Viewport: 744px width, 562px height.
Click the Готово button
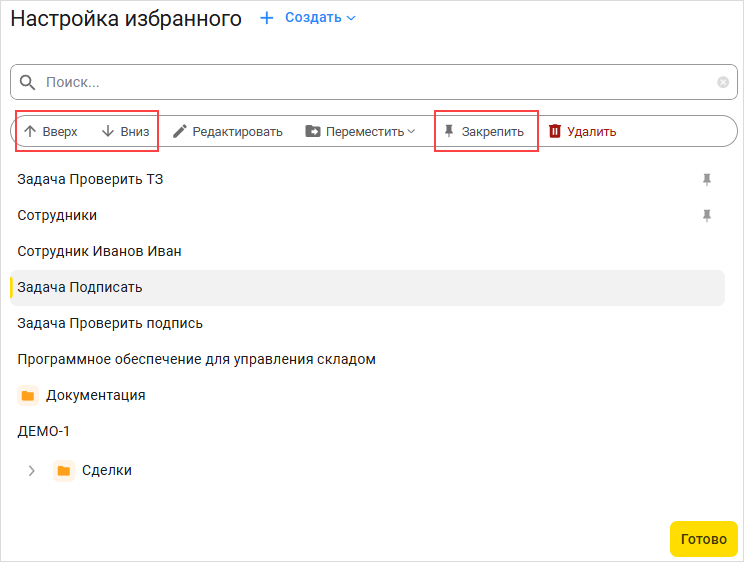point(704,539)
